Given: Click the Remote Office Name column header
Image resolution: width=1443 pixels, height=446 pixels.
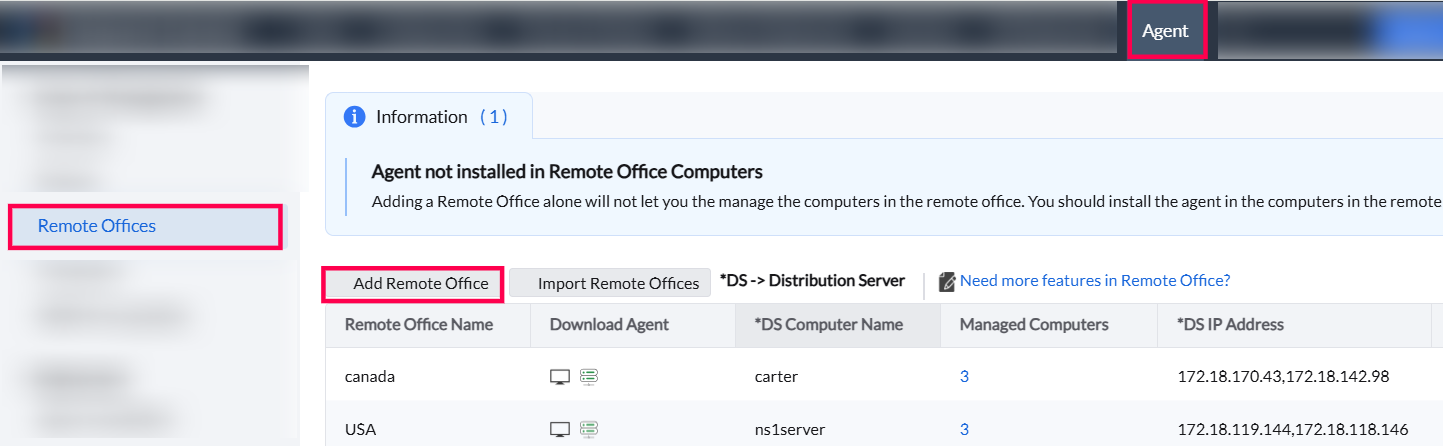Looking at the screenshot, I should pyautogui.click(x=419, y=324).
